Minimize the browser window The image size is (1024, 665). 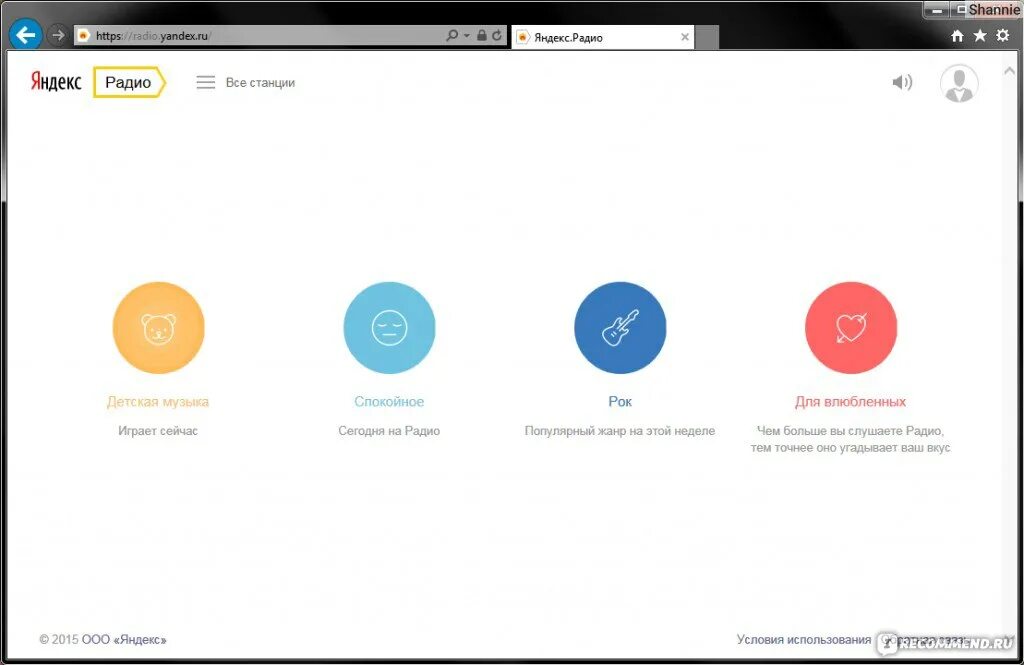point(936,10)
